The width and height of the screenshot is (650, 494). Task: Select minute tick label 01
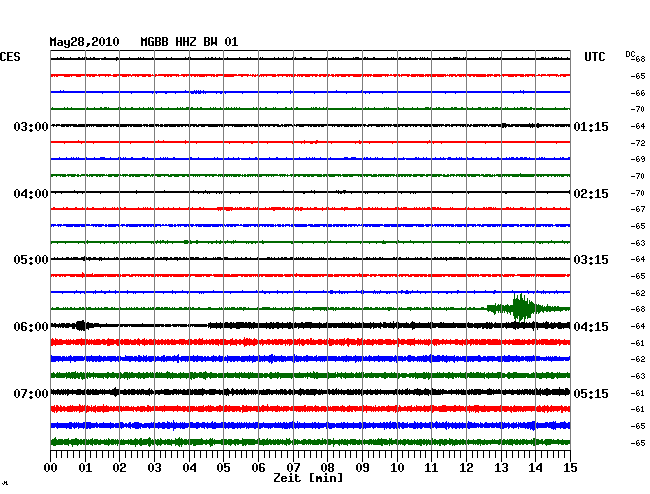point(85,468)
